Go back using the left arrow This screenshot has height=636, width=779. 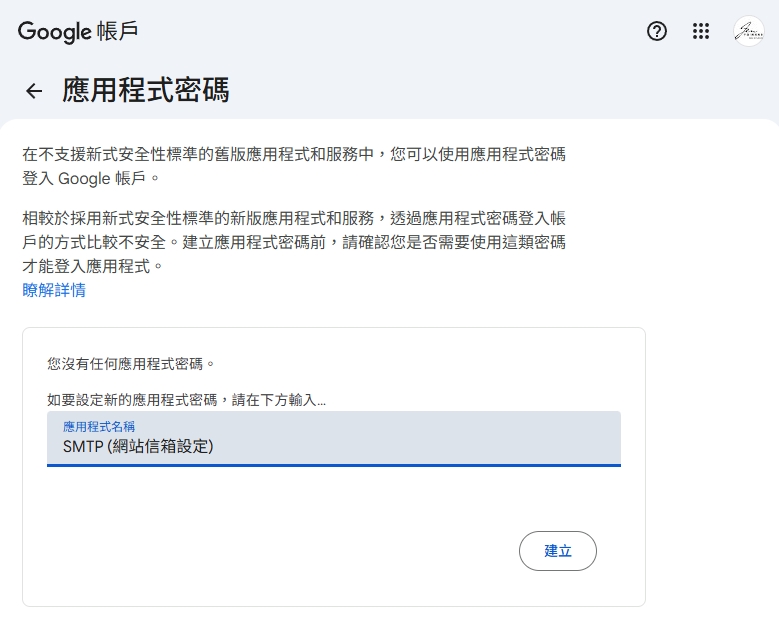click(34, 91)
